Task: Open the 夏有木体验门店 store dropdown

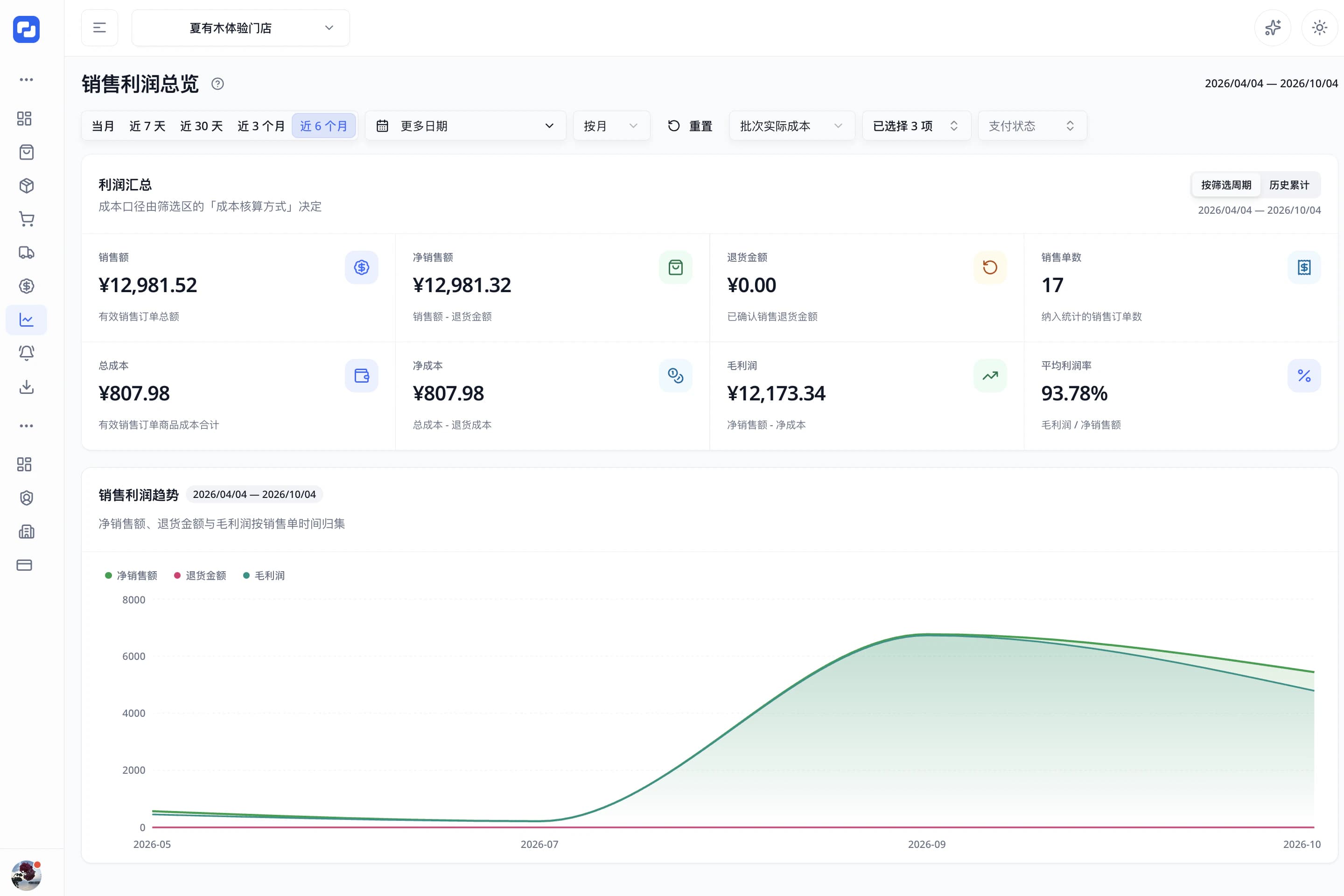Action: pos(241,28)
